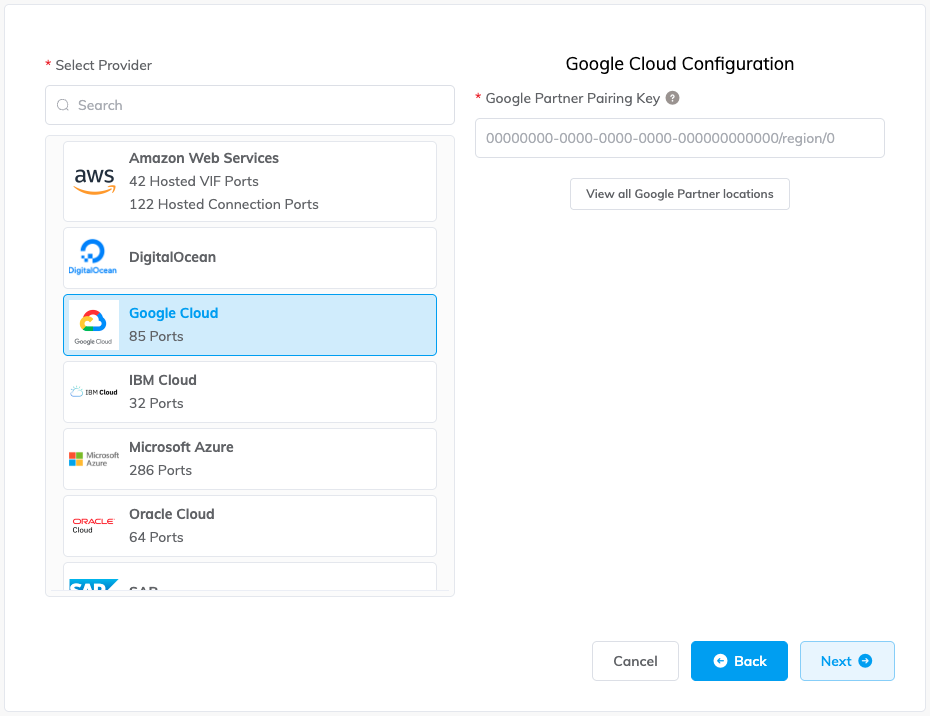The width and height of the screenshot is (930, 716).
Task: Click the DigitalOcean logo icon
Action: pyautogui.click(x=93, y=257)
